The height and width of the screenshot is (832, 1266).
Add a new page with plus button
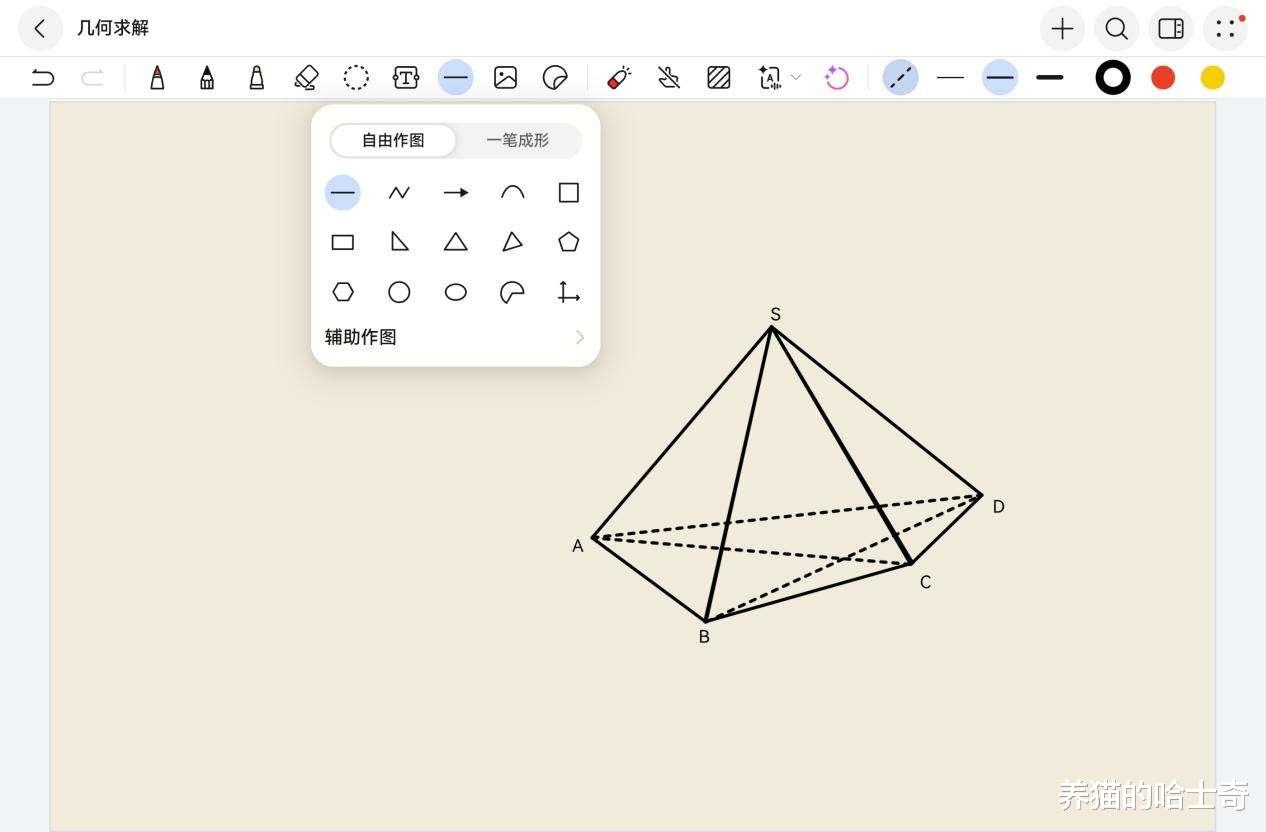click(1062, 28)
